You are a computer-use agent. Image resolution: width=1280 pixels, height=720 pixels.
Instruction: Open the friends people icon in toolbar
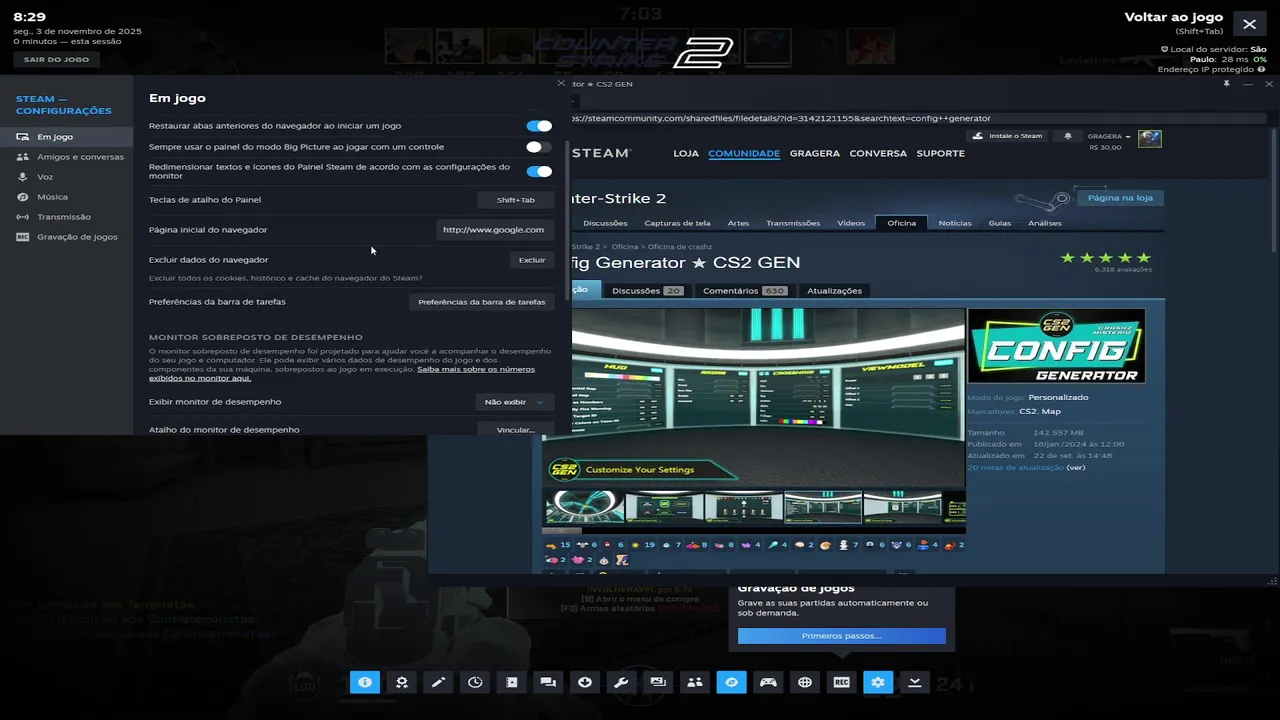[x=695, y=682]
